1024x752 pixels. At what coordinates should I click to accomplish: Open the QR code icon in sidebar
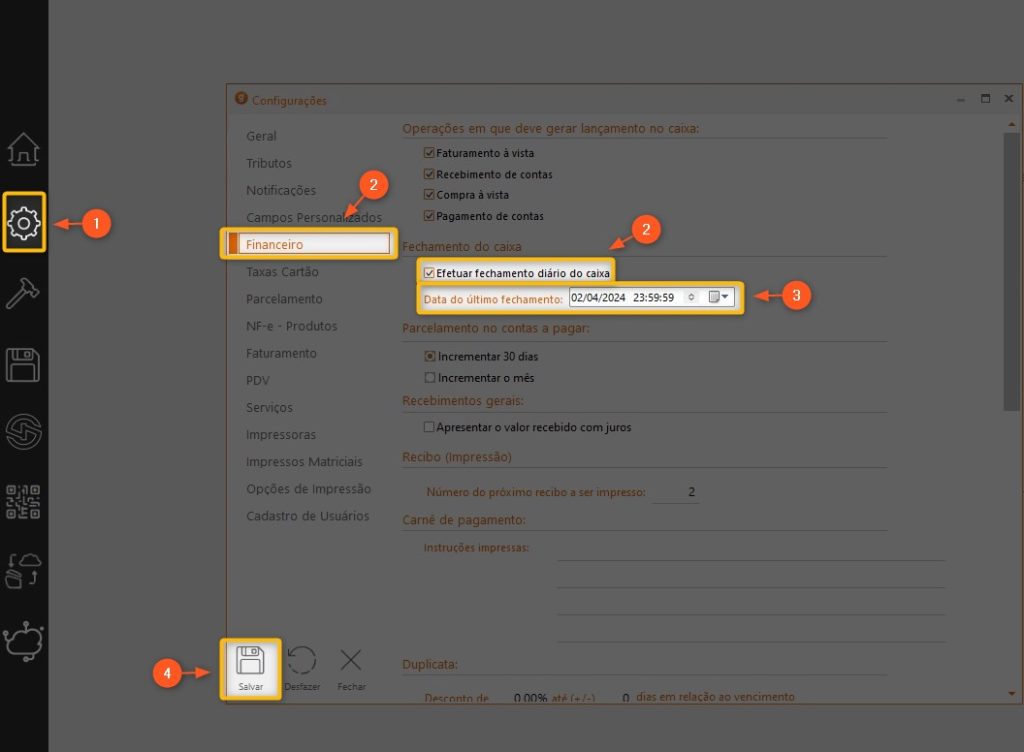coord(23,501)
